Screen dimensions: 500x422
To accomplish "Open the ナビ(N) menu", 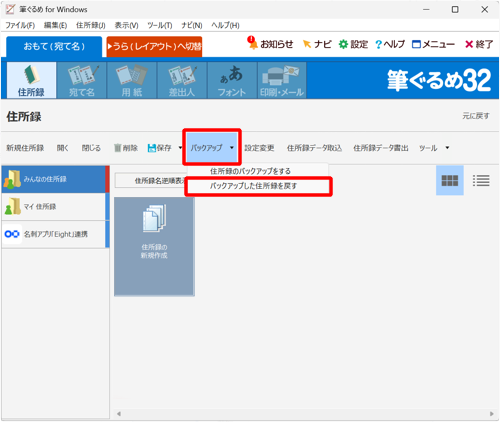I will [192, 25].
